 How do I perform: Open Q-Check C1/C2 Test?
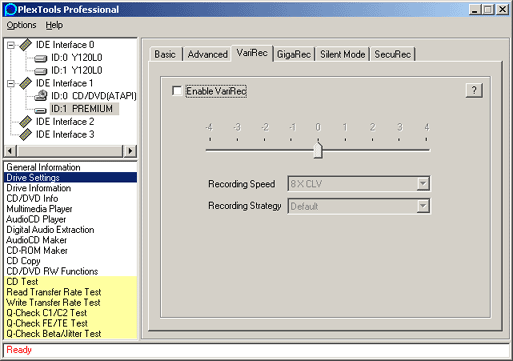70,313
